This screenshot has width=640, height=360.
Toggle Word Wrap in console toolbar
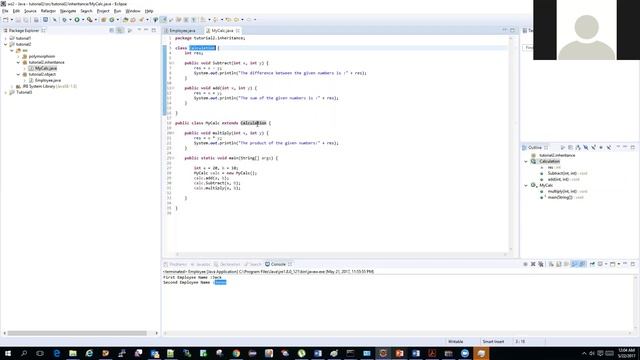click(567, 264)
